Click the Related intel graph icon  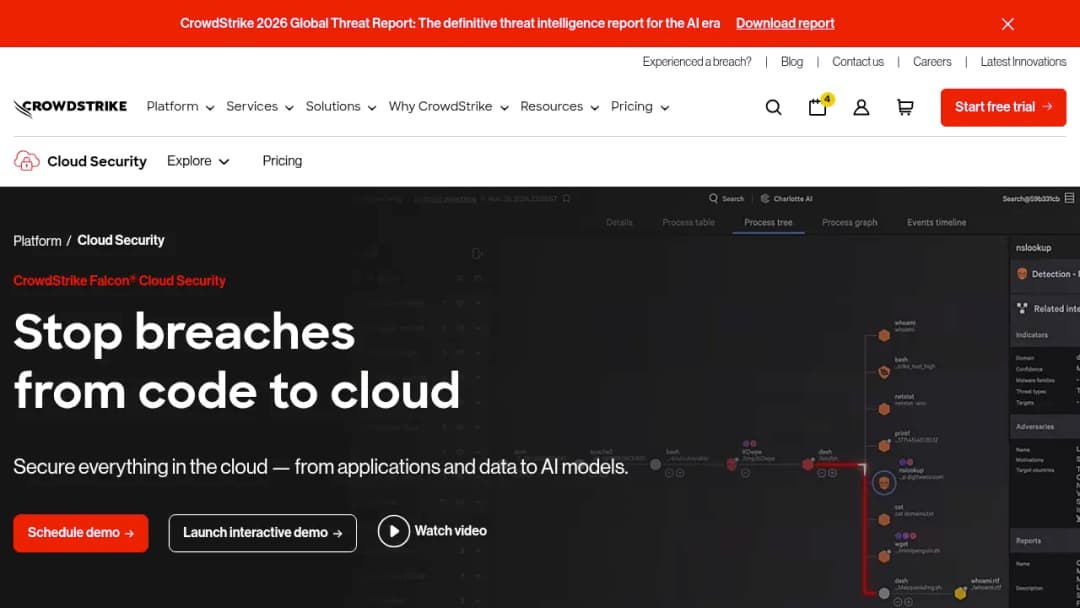coord(1022,308)
